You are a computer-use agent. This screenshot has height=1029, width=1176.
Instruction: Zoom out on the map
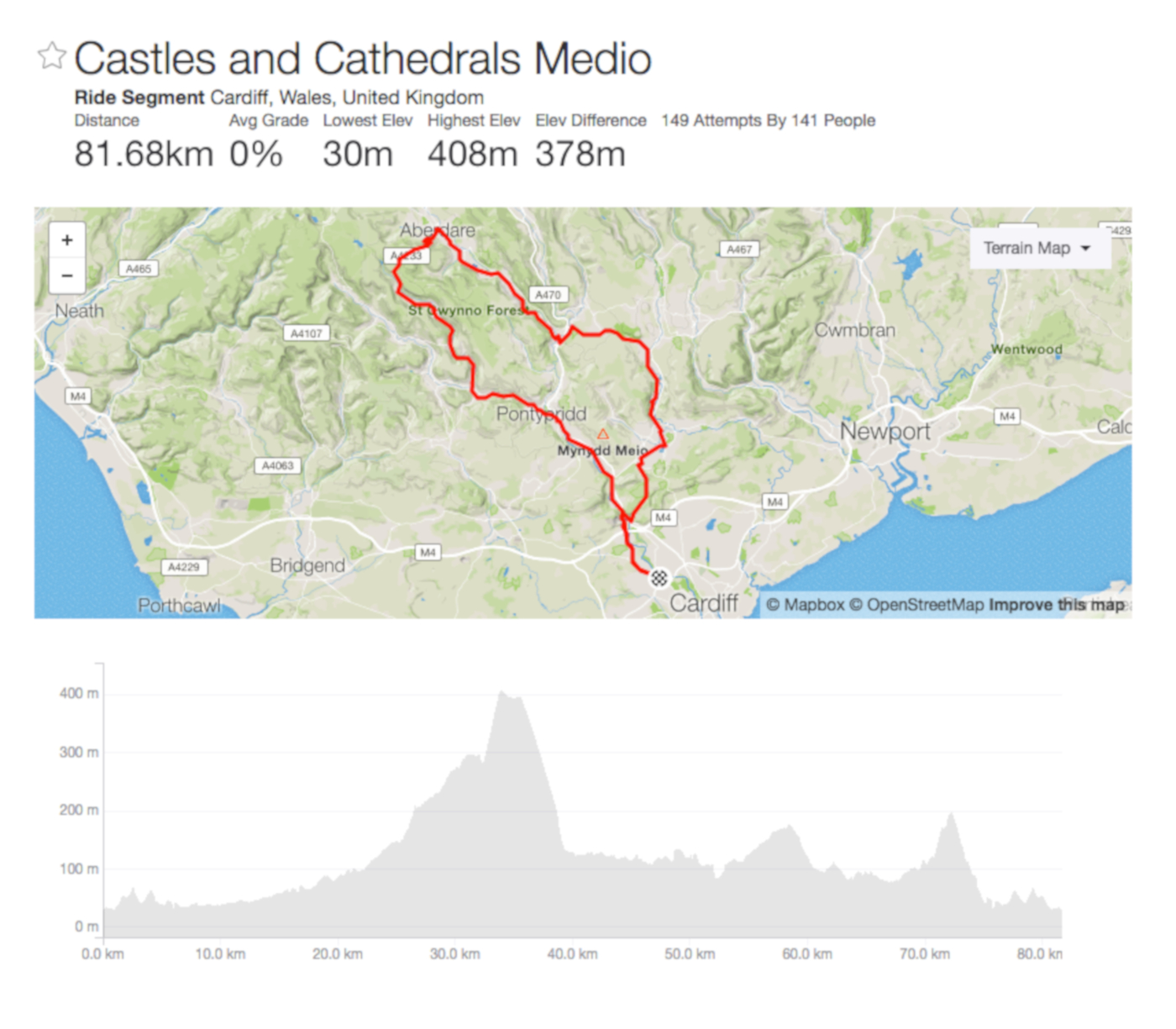[x=67, y=276]
